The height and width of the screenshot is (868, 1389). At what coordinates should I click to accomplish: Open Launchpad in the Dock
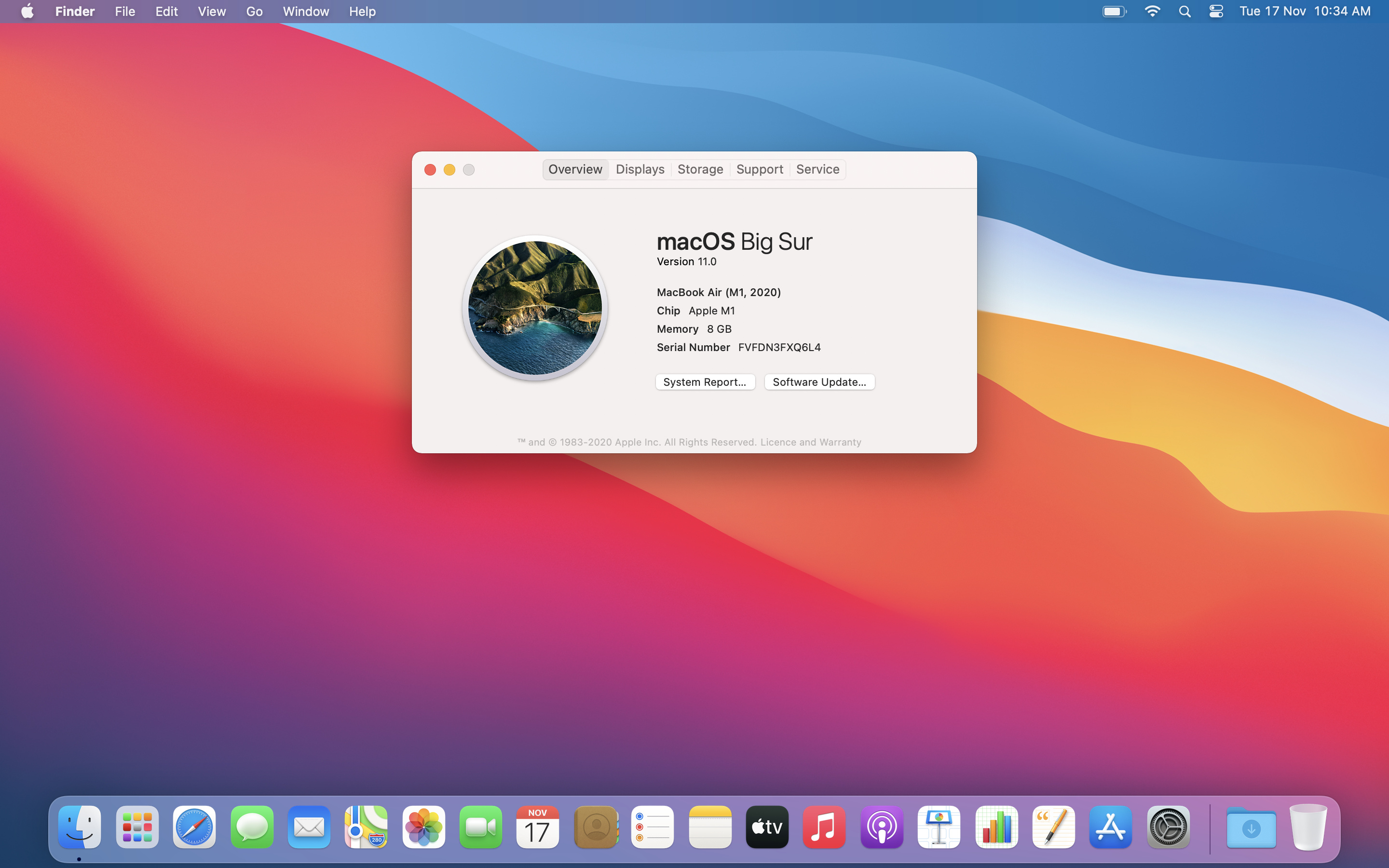click(x=137, y=827)
